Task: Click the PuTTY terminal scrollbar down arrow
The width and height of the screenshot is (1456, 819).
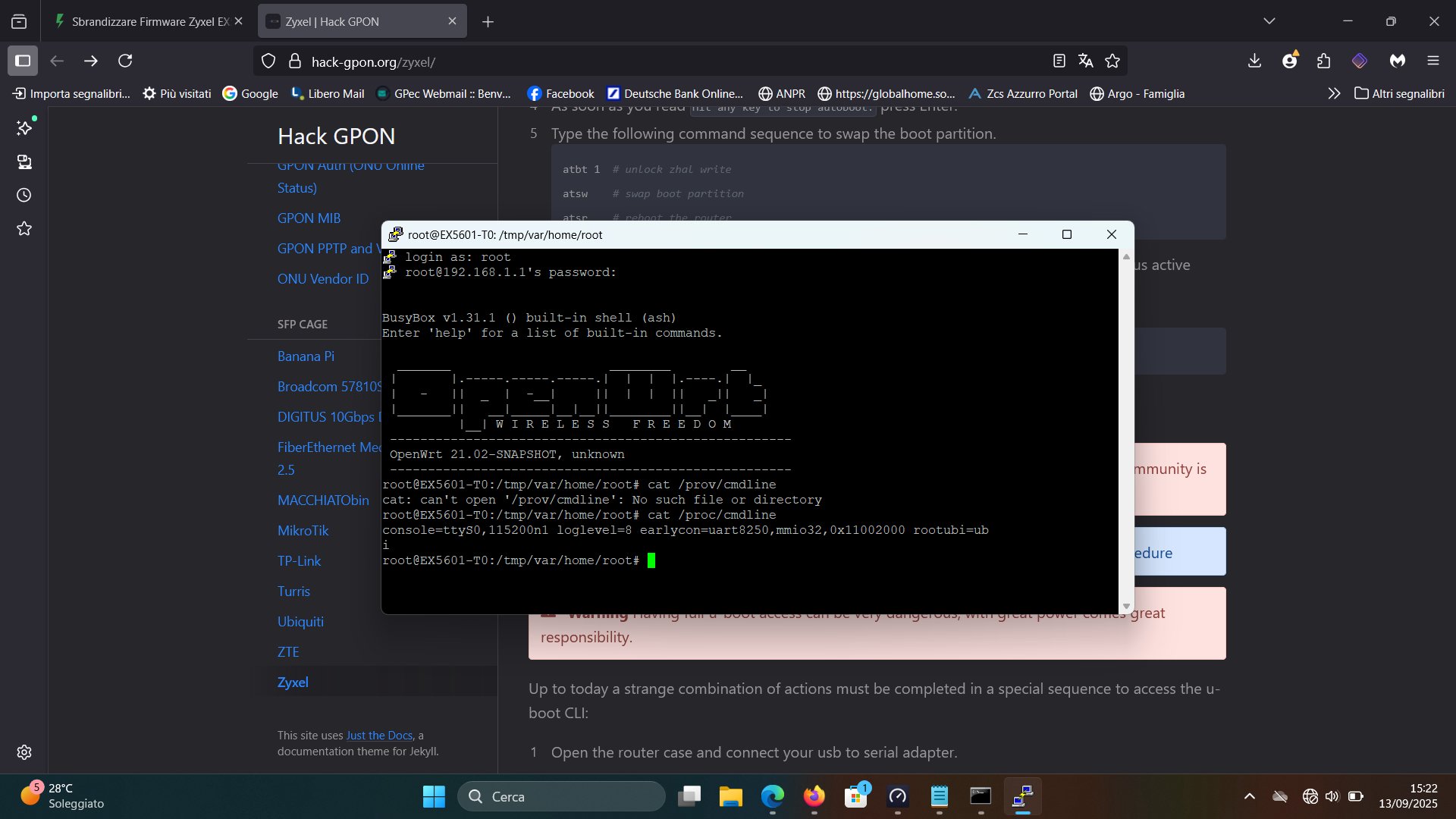Action: tap(1126, 607)
